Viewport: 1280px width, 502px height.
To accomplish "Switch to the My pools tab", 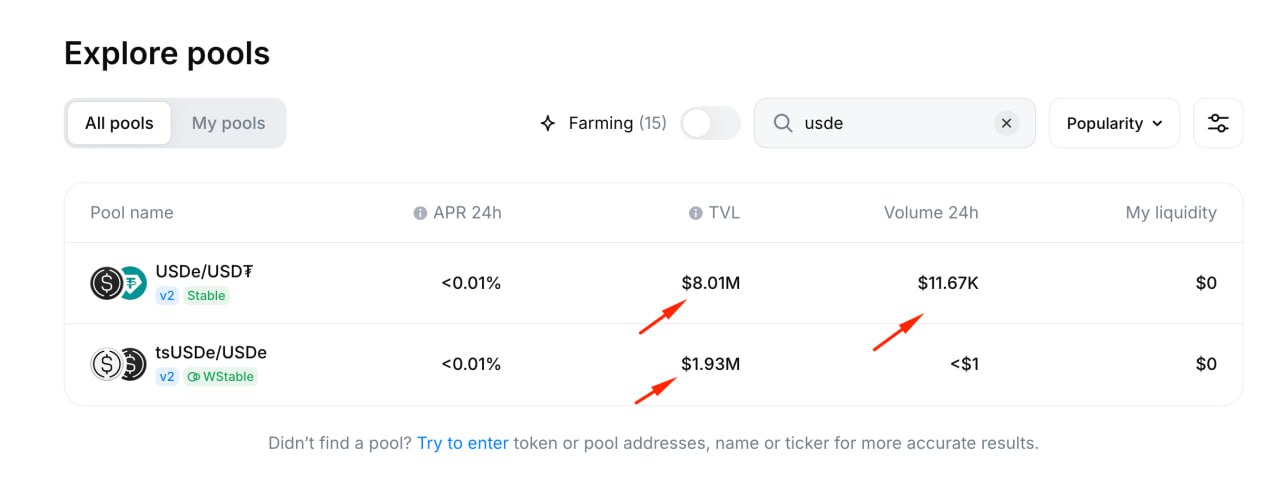I will 228,123.
